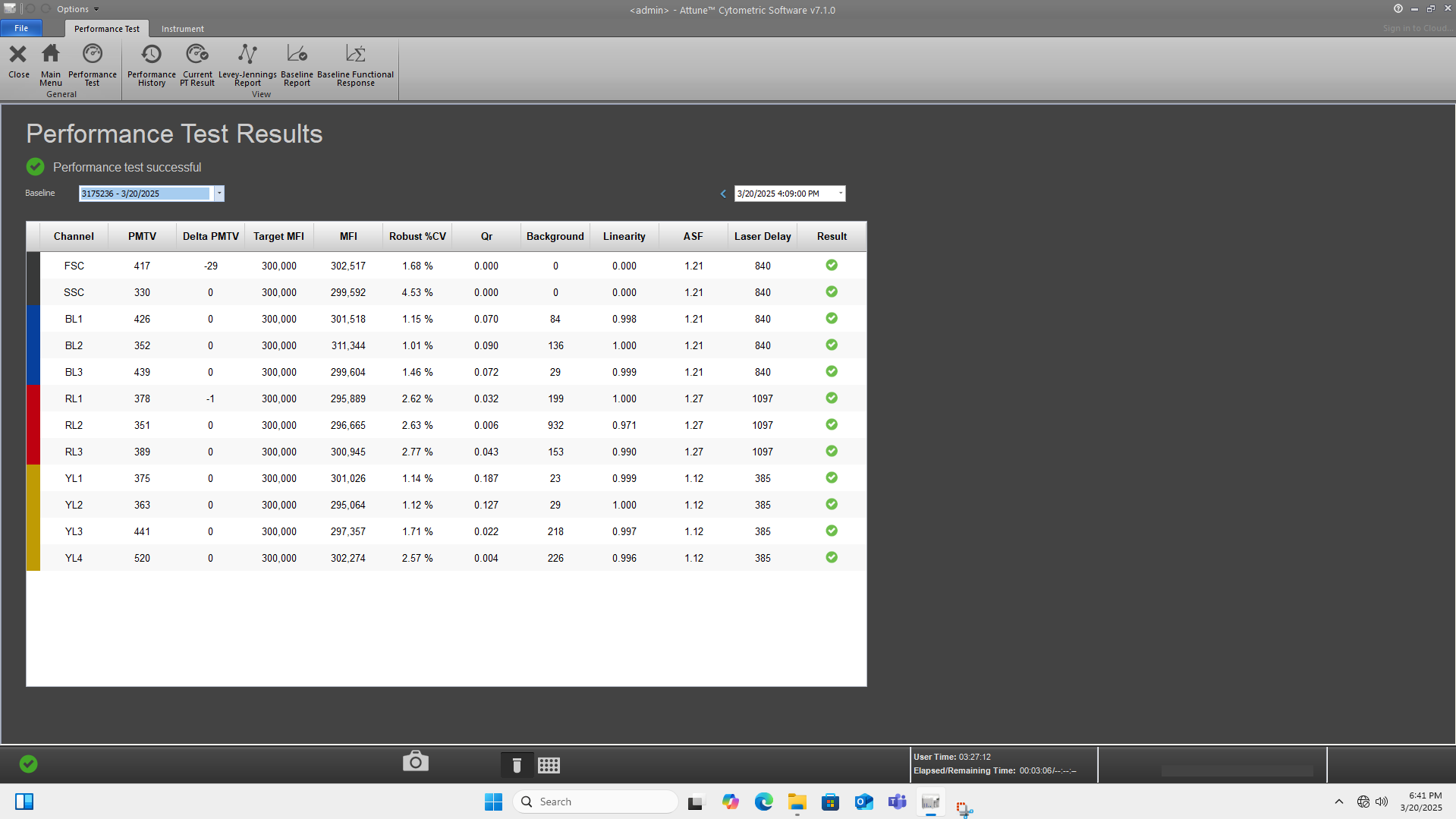
Task: Select the tube mode icon
Action: click(517, 765)
